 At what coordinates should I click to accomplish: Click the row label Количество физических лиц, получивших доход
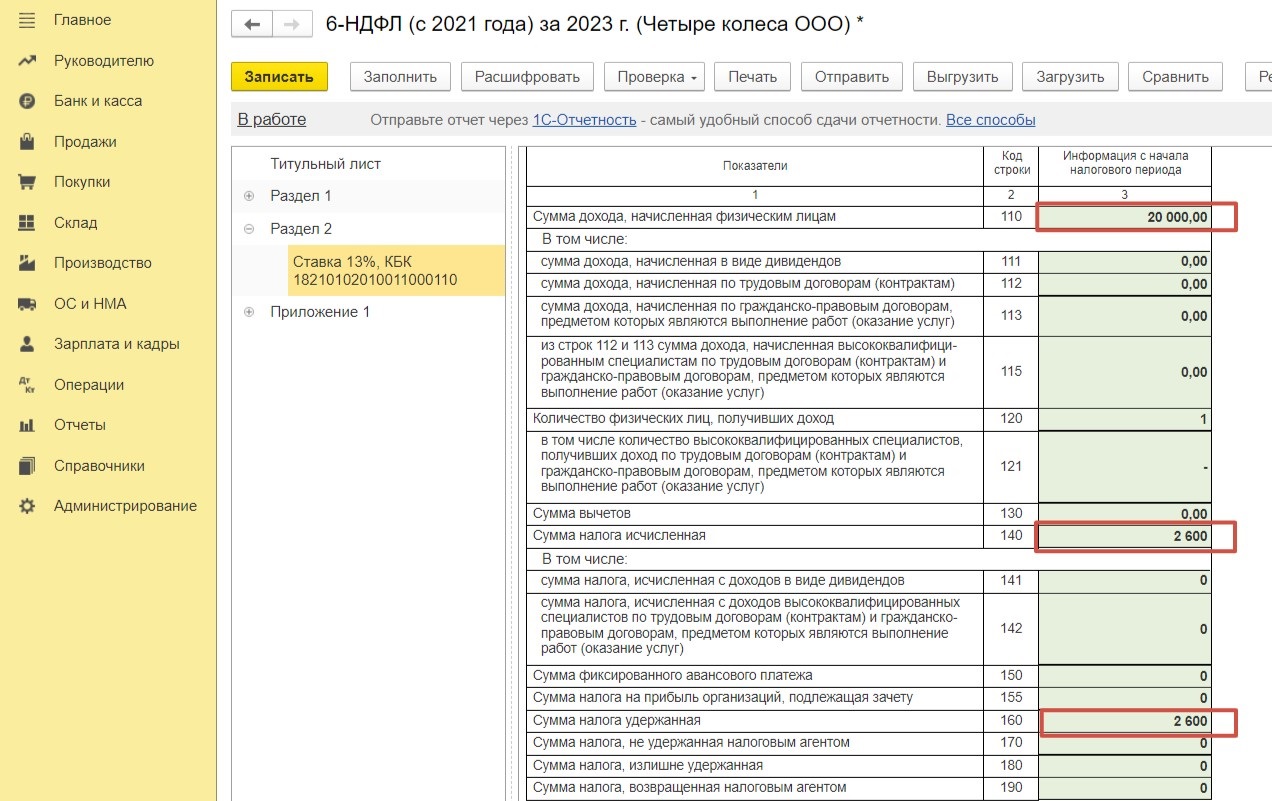[x=683, y=419]
